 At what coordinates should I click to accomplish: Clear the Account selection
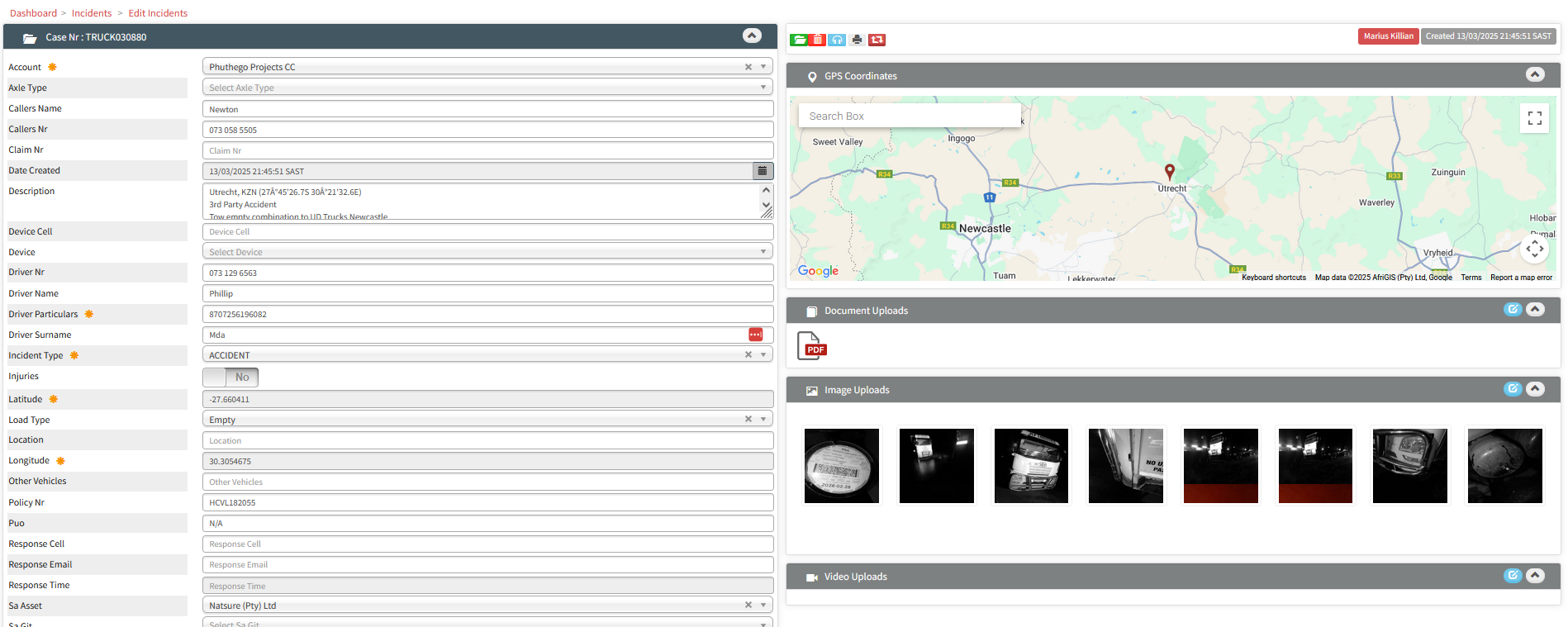[x=748, y=67]
